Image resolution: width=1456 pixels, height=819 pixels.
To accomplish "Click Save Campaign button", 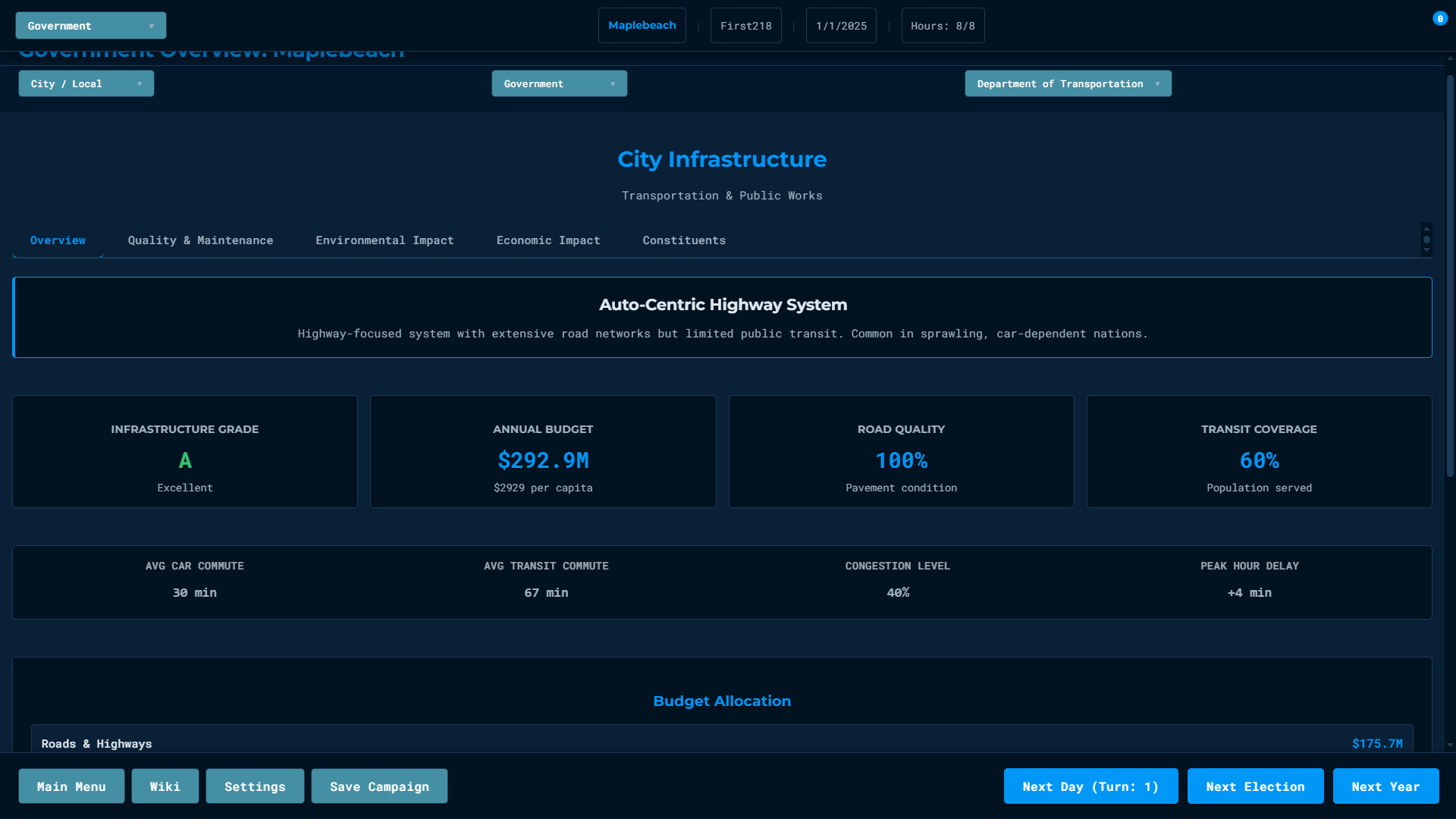I will [x=379, y=786].
